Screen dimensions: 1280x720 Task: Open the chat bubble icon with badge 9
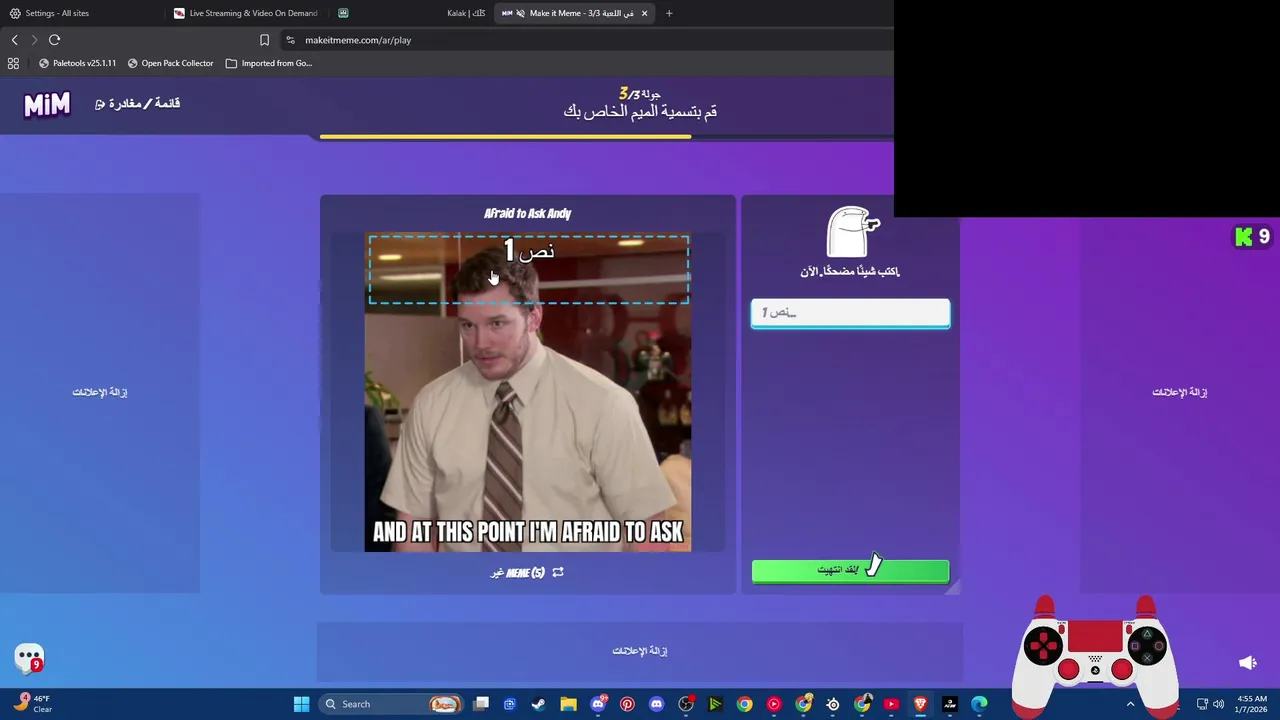pos(30,658)
